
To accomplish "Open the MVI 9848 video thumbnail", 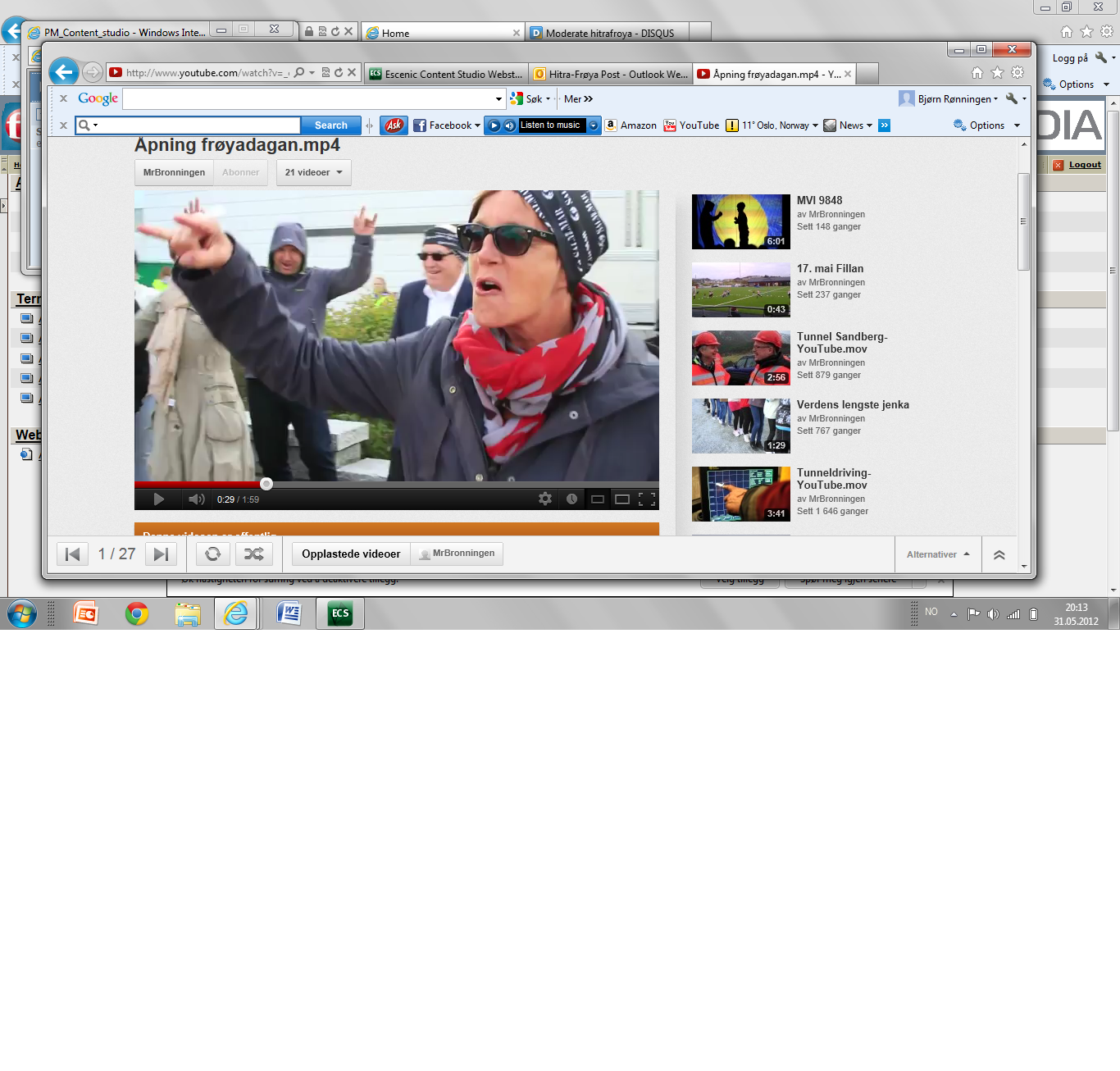I will click(x=741, y=221).
